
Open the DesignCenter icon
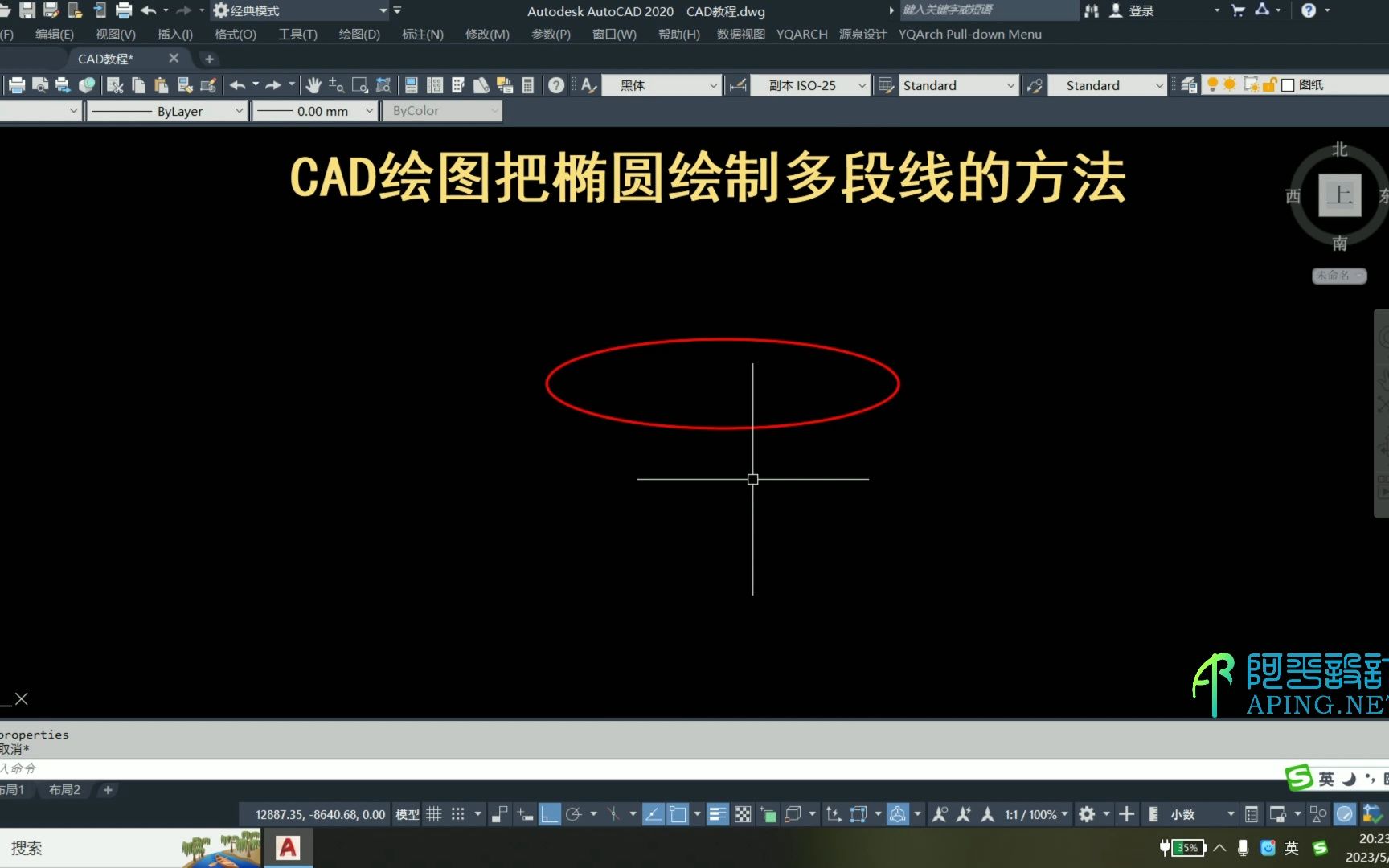(435, 85)
